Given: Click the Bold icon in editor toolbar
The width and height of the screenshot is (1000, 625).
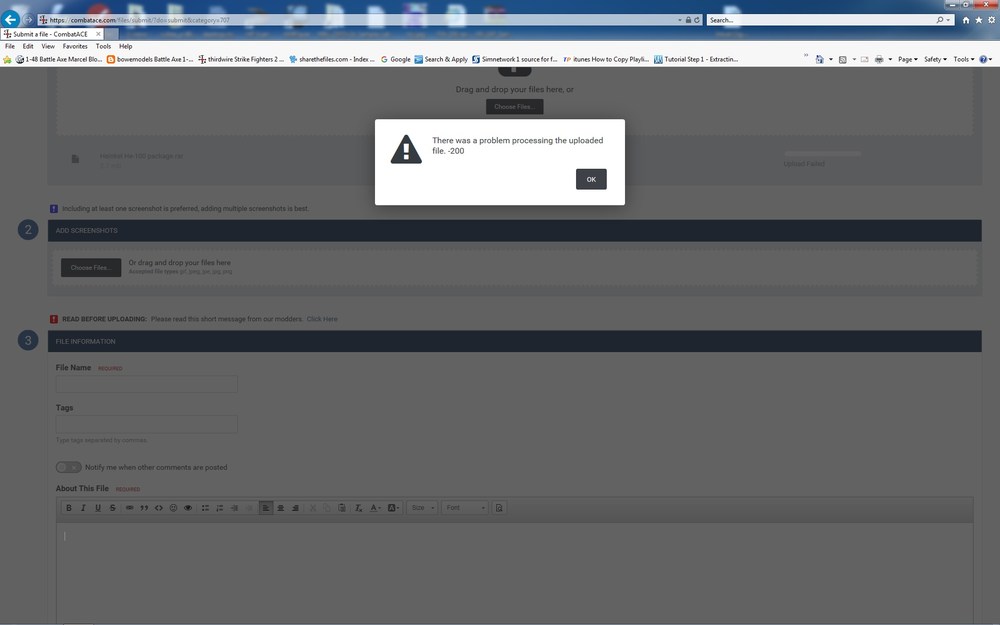Looking at the screenshot, I should pos(69,508).
